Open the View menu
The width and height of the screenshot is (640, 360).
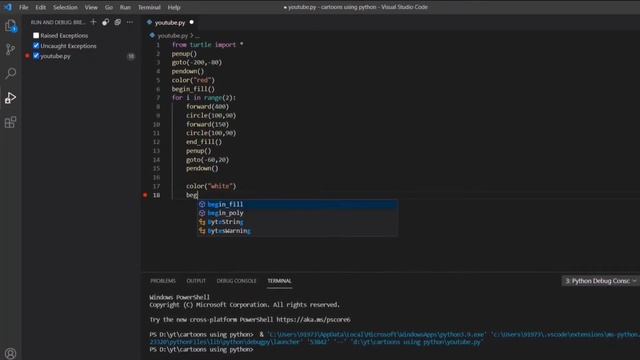tap(91, 7)
